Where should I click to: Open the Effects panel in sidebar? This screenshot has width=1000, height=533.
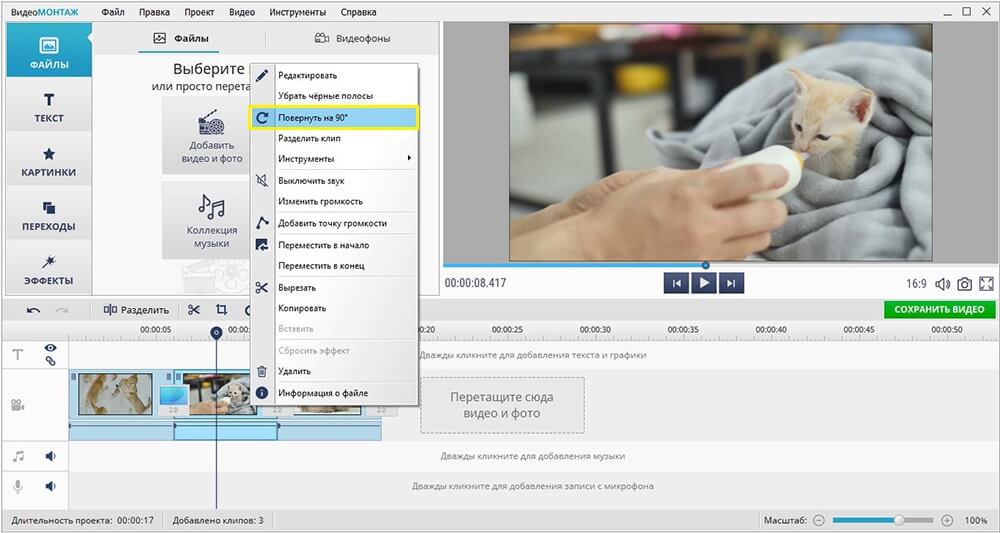coord(48,270)
